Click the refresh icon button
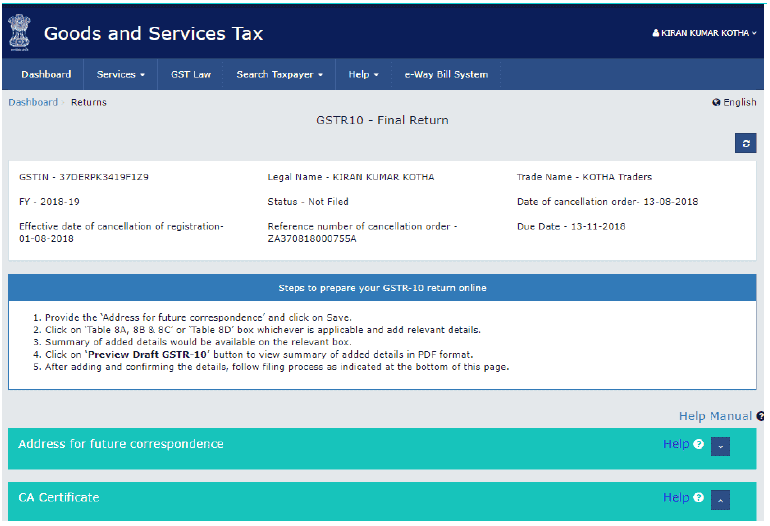This screenshot has height=526, width=770. 745,143
